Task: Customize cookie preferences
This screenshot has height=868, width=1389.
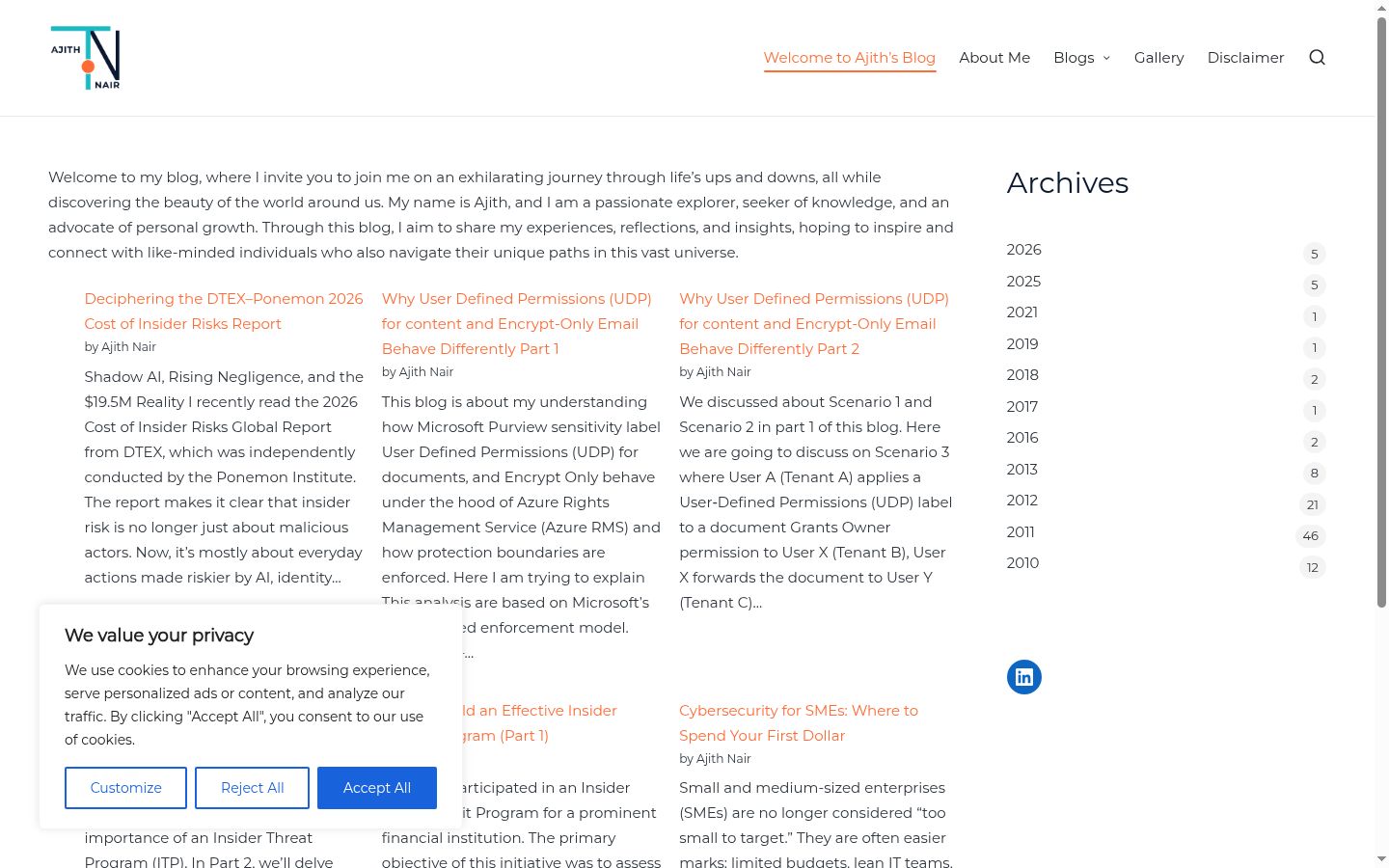Action: [125, 788]
